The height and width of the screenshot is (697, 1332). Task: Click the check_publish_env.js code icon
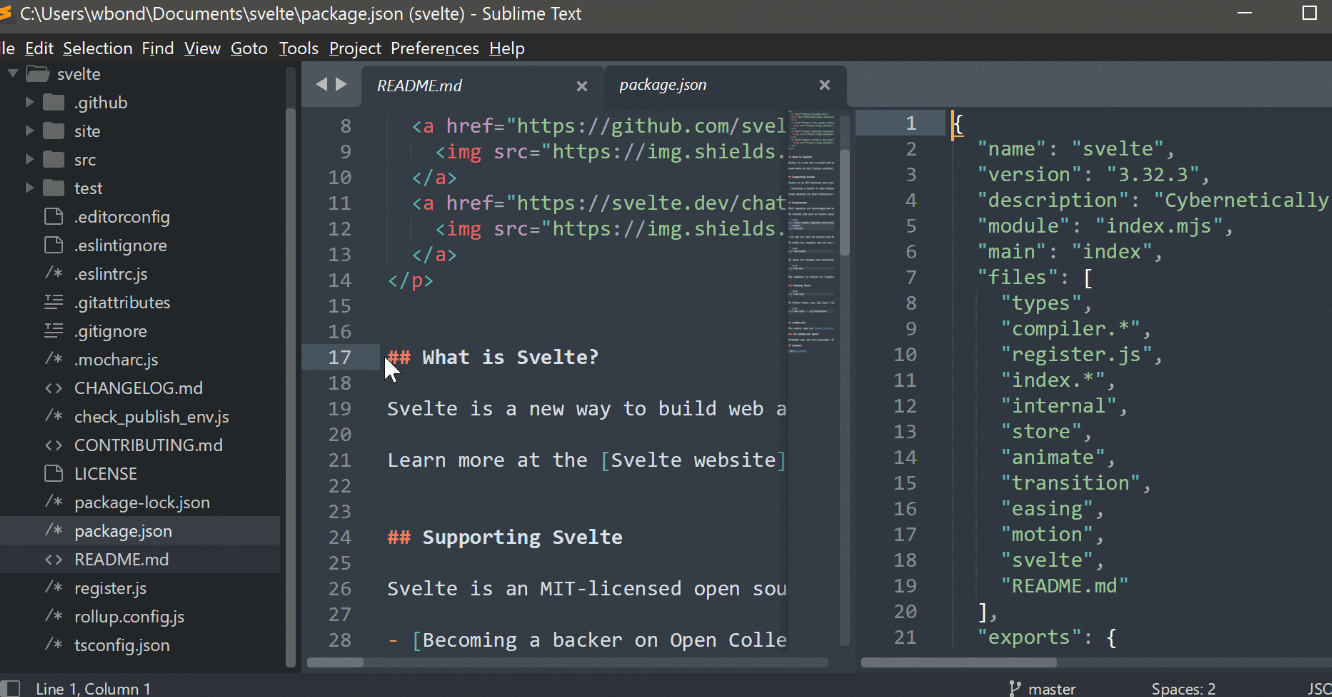click(54, 416)
